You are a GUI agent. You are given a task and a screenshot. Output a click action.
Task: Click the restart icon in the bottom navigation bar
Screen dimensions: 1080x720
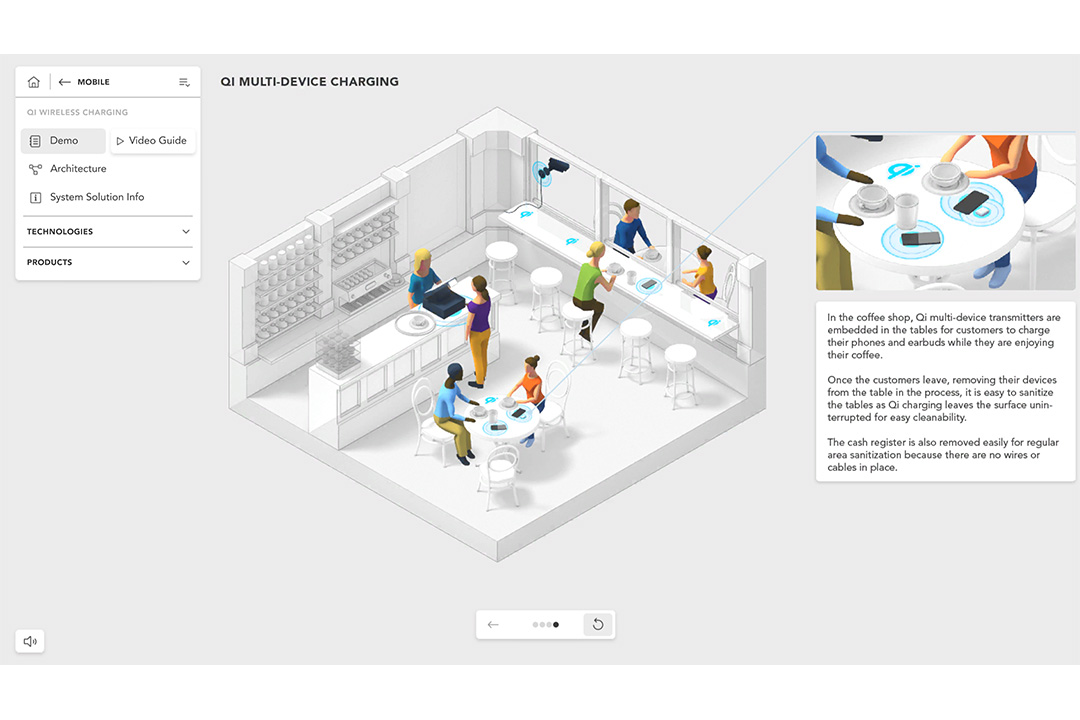tap(598, 624)
